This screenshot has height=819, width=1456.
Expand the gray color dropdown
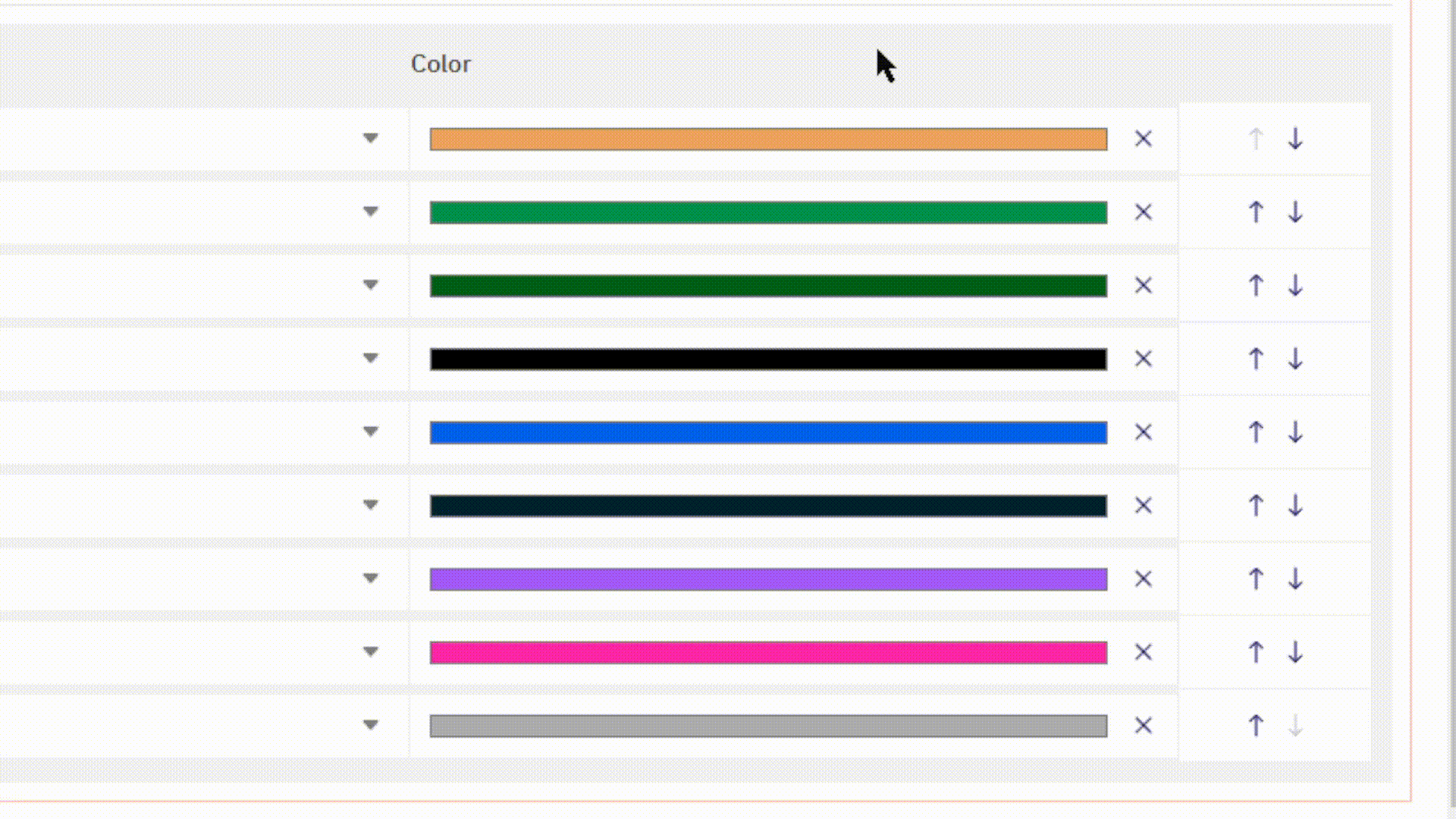(372, 725)
